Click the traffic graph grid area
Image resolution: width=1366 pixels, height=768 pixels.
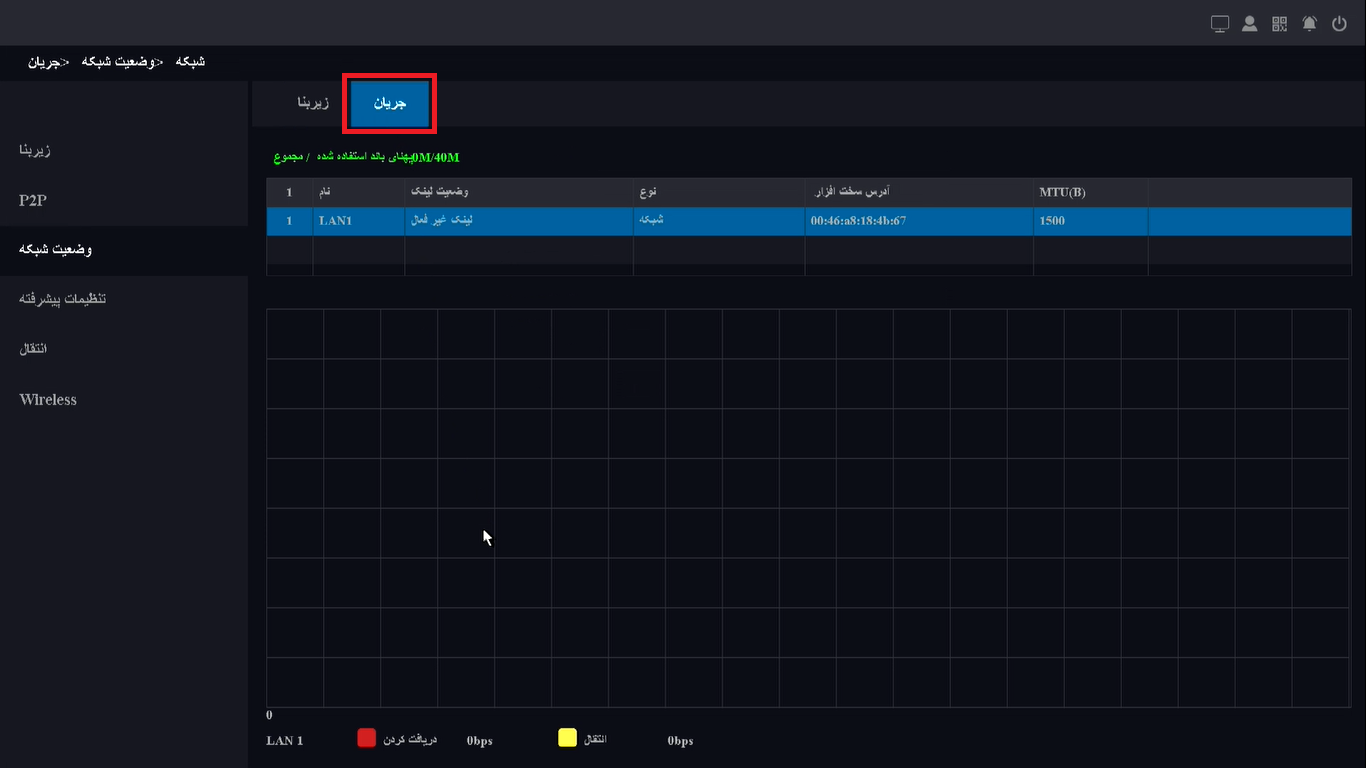coord(808,508)
